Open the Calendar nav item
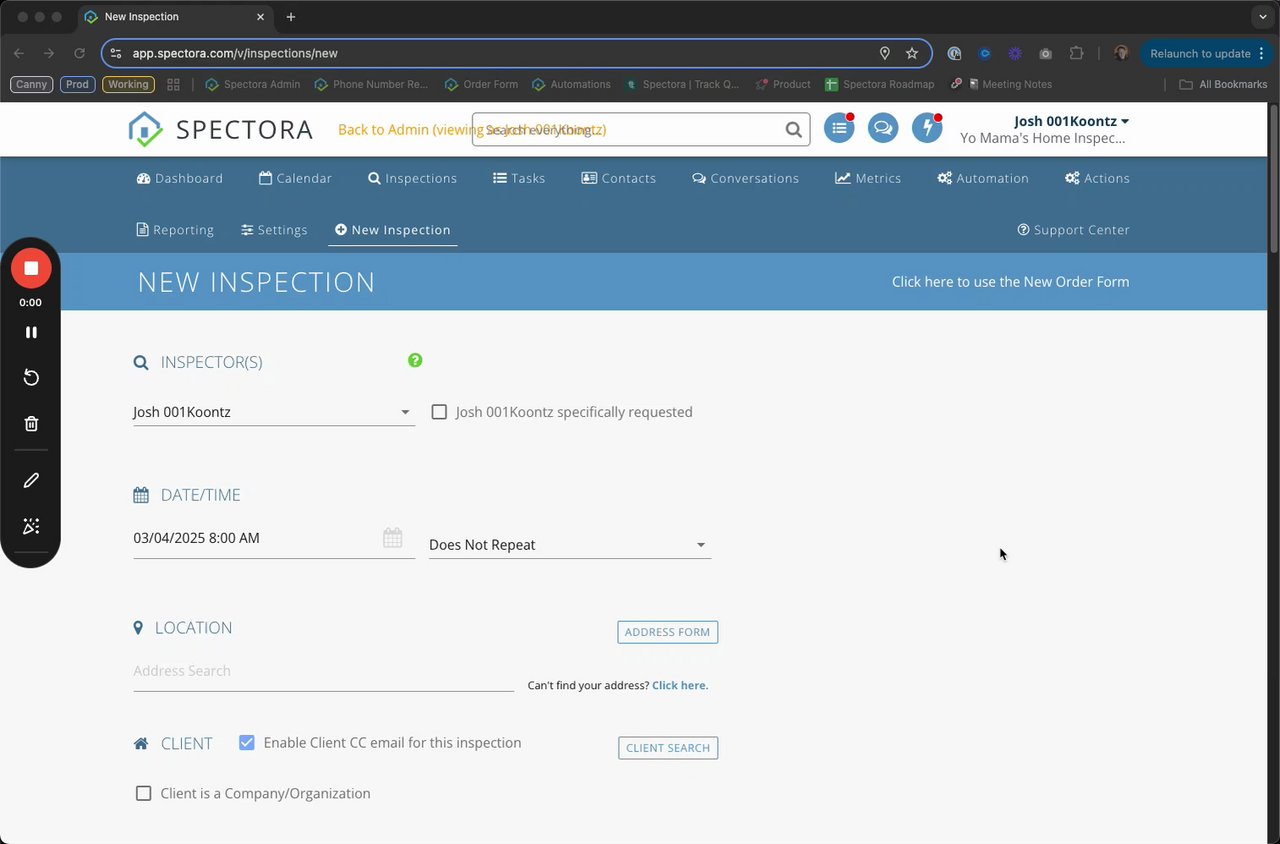Viewport: 1280px width, 844px height. click(x=295, y=178)
